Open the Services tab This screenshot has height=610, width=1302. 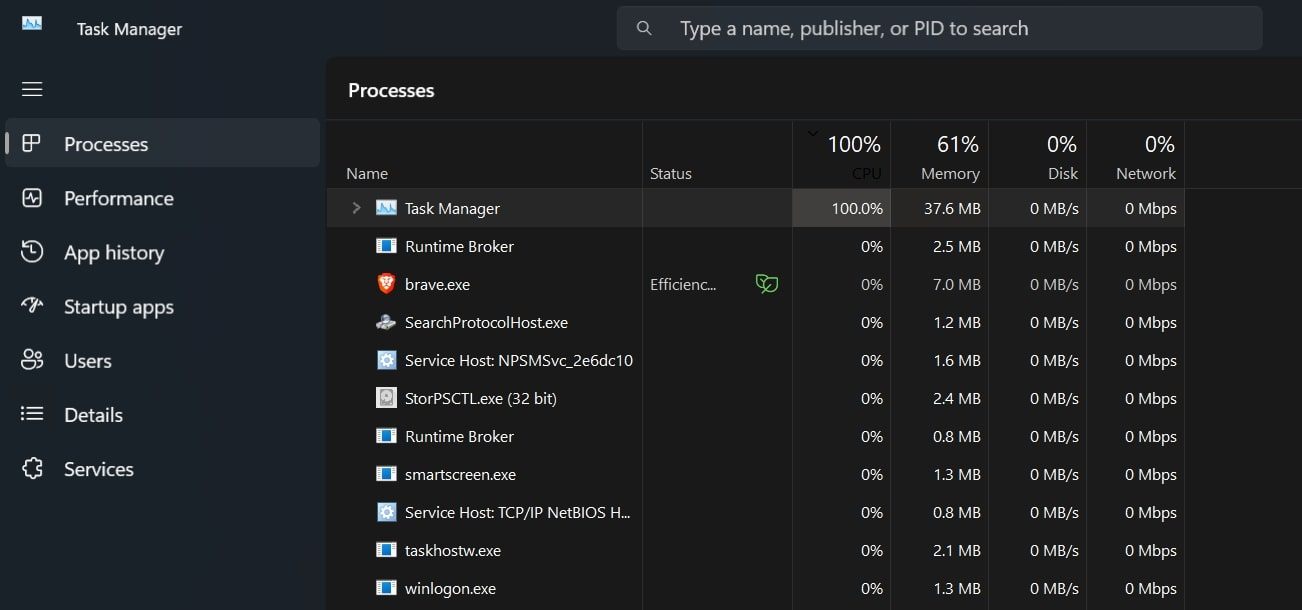click(x=163, y=468)
